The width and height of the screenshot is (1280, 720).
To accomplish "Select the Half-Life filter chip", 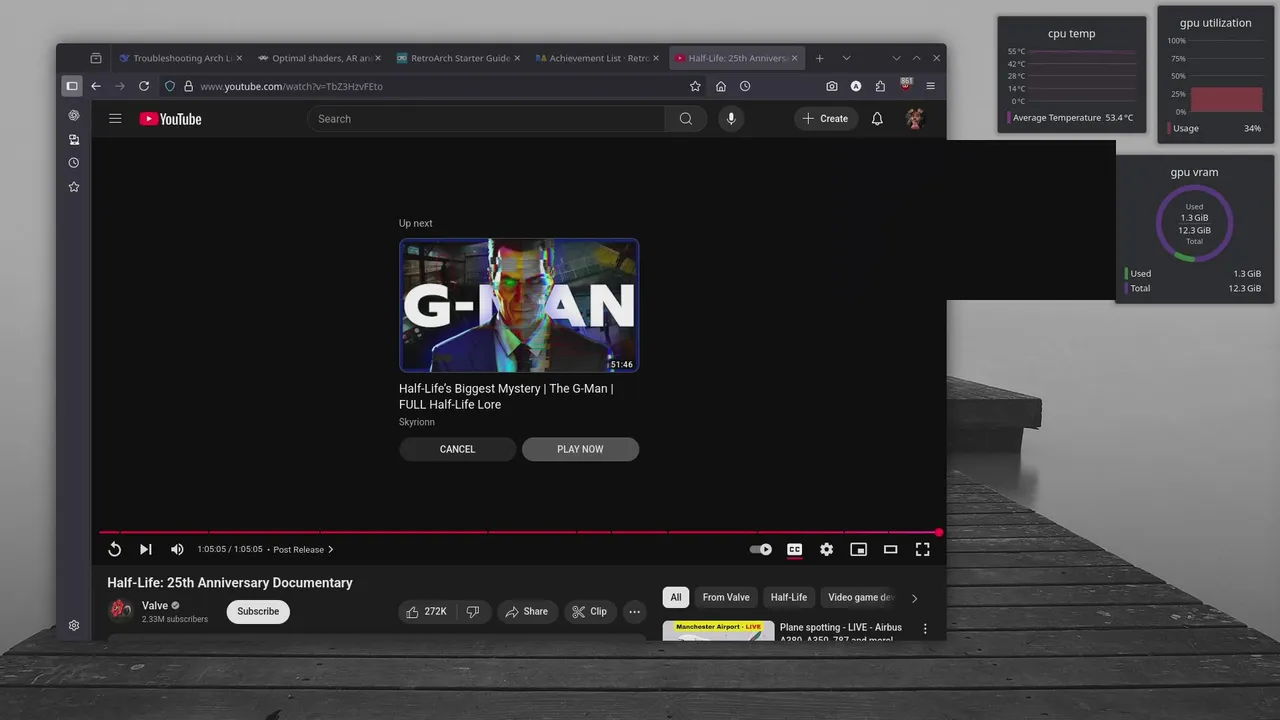I will pyautogui.click(x=789, y=597).
